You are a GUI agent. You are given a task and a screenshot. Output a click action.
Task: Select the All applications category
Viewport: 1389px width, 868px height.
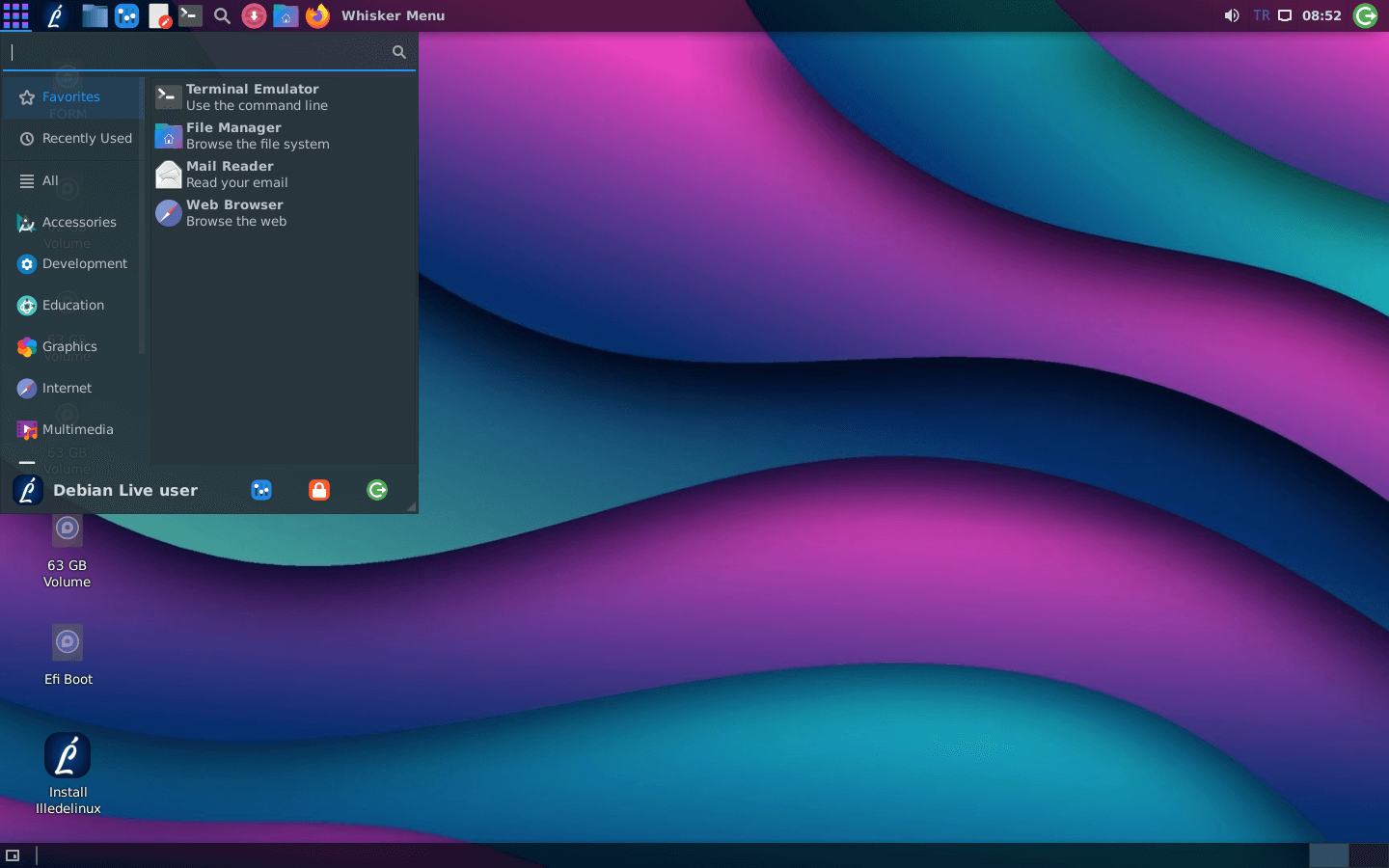72,180
